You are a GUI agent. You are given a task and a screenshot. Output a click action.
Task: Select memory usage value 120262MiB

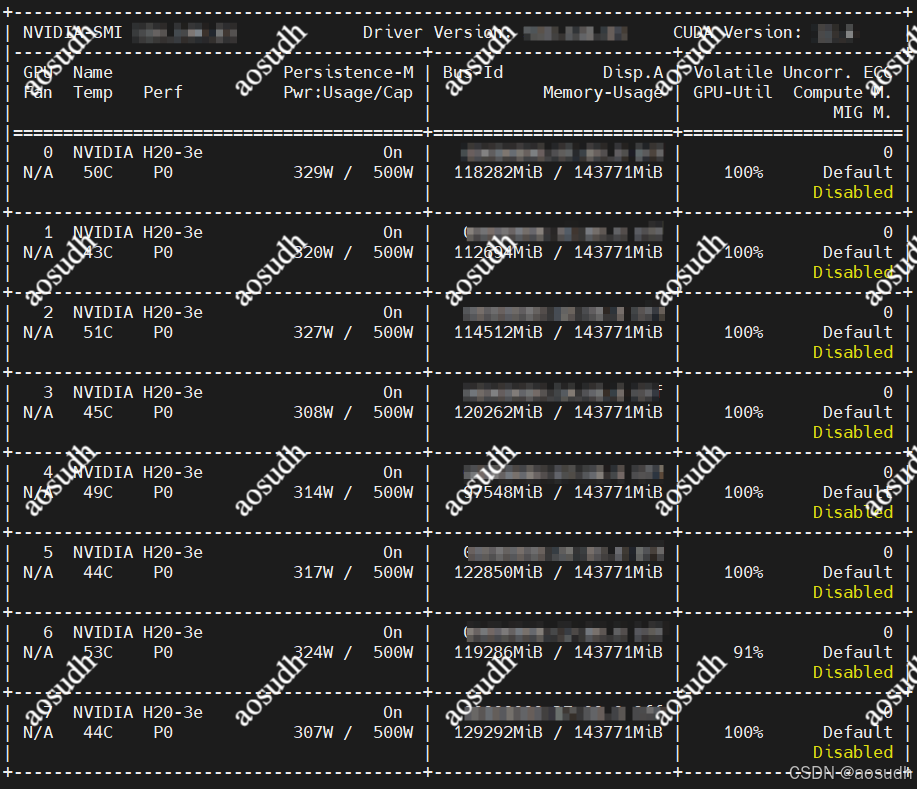(498, 413)
